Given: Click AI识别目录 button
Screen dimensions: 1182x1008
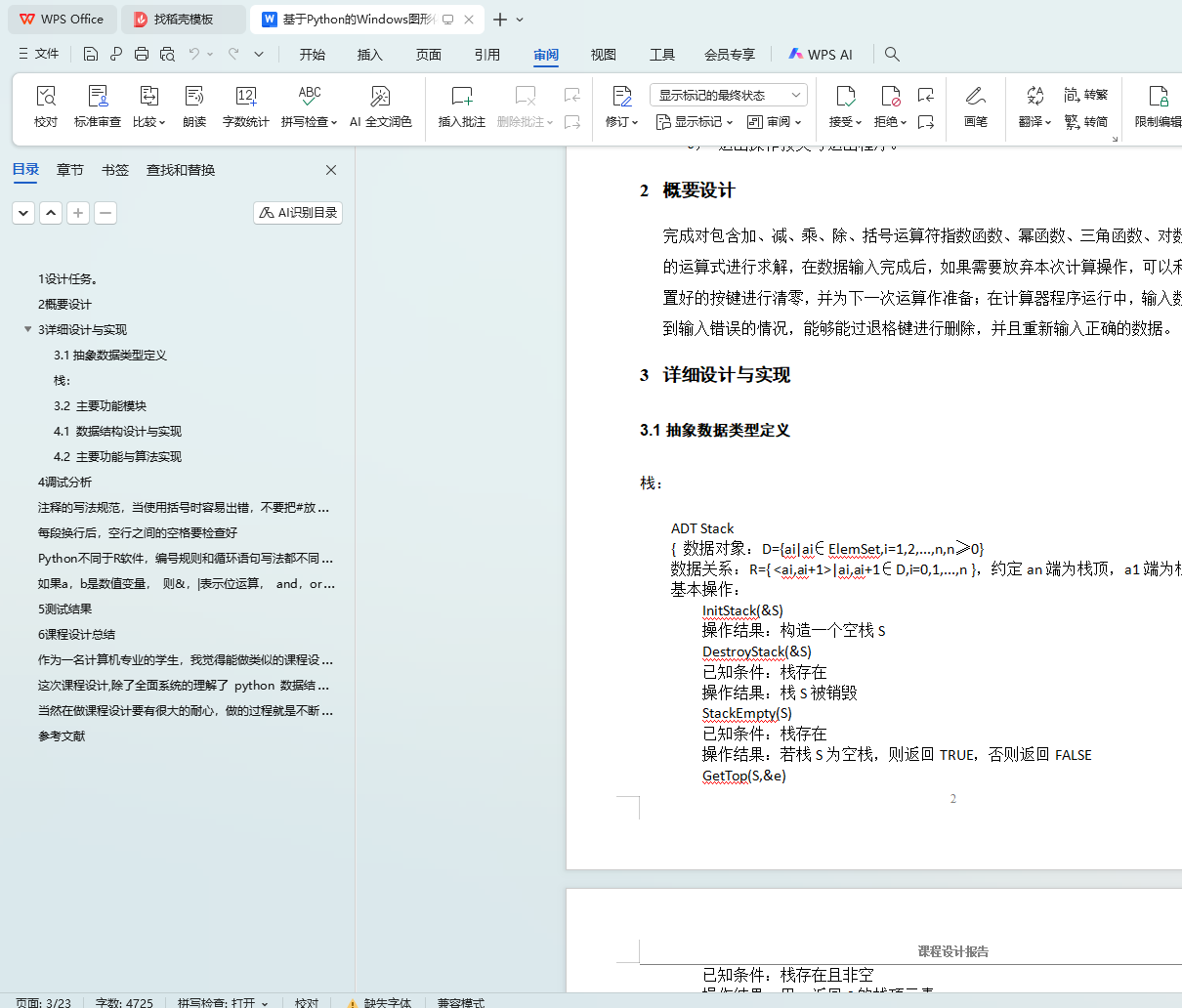Looking at the screenshot, I should tap(298, 213).
